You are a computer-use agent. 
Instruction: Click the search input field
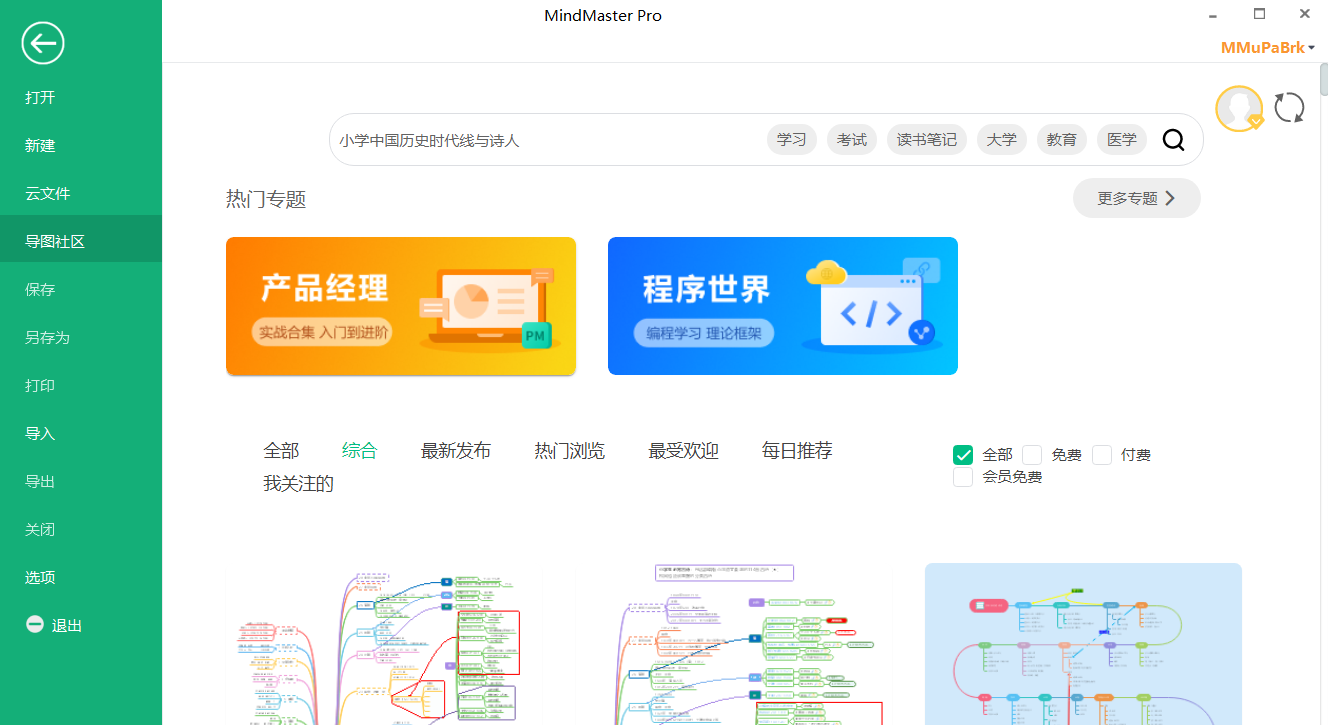[x=540, y=140]
